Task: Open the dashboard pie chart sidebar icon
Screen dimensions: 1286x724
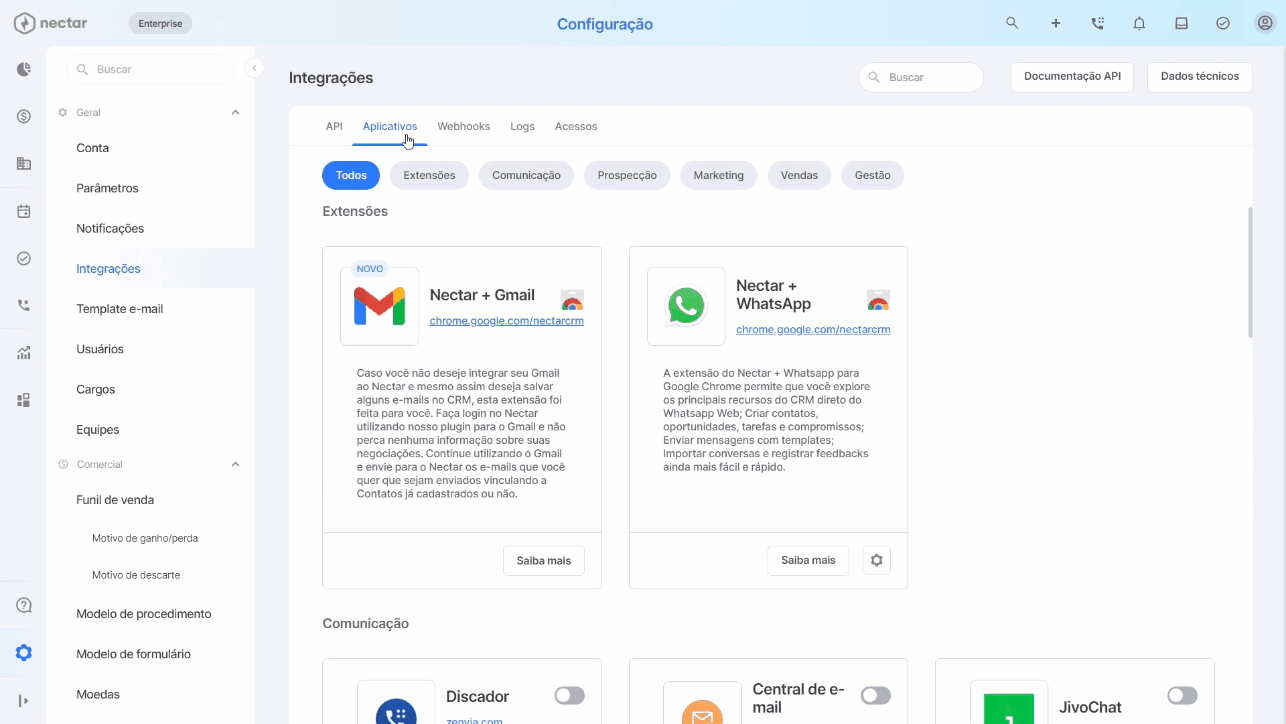Action: tap(24, 69)
